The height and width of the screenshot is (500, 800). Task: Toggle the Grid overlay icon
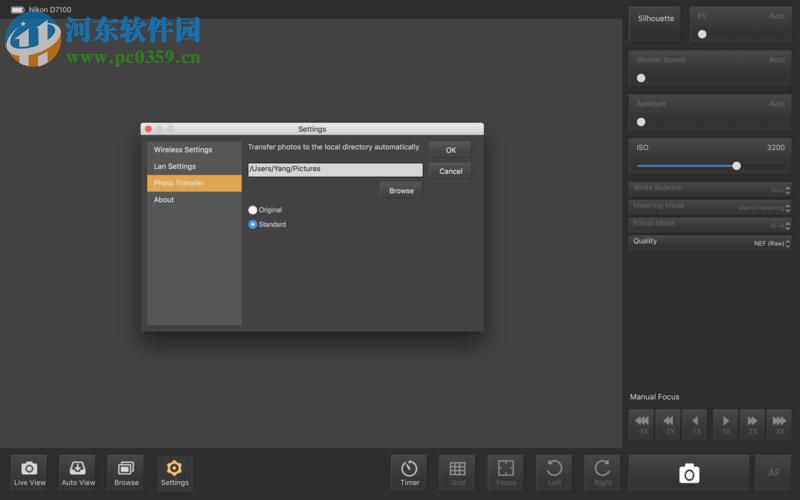point(458,472)
